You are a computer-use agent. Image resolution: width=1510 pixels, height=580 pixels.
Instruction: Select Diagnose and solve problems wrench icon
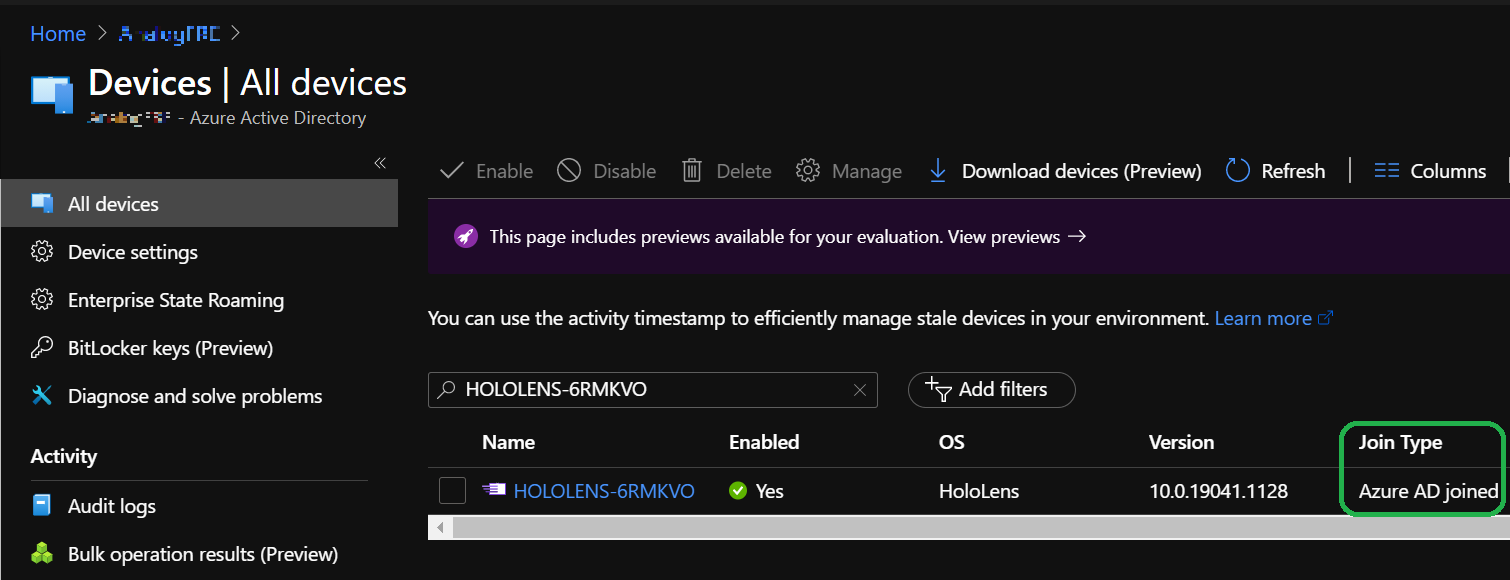[41, 395]
